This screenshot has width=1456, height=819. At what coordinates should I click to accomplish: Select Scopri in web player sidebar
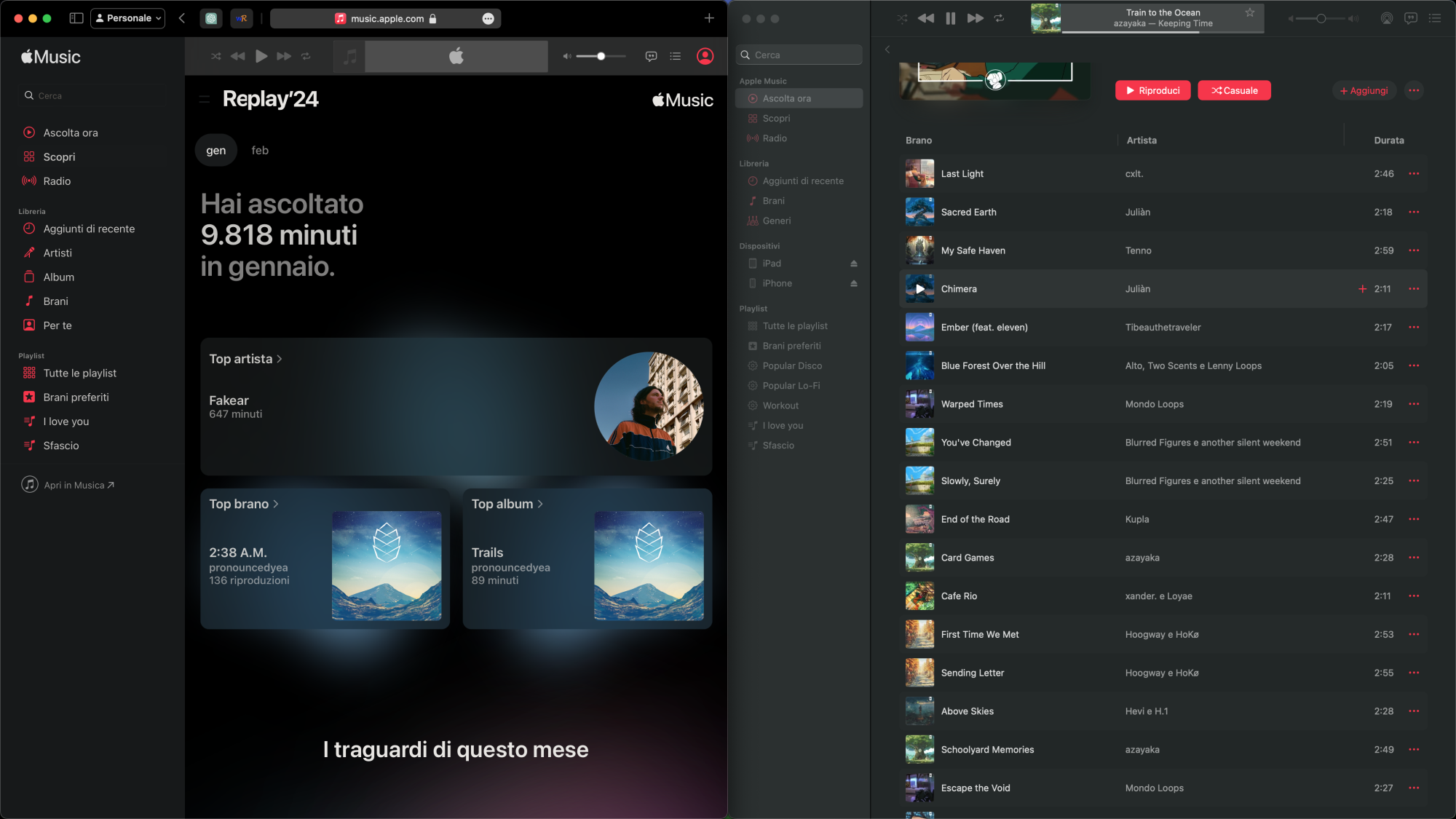pyautogui.click(x=59, y=157)
